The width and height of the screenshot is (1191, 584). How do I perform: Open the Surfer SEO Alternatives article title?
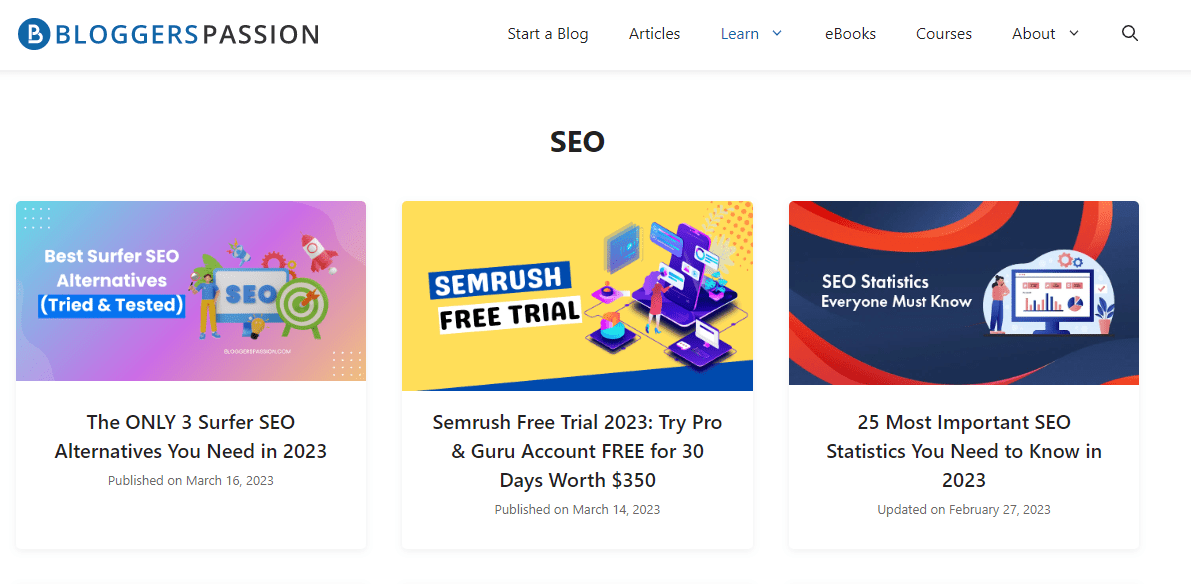(190, 437)
